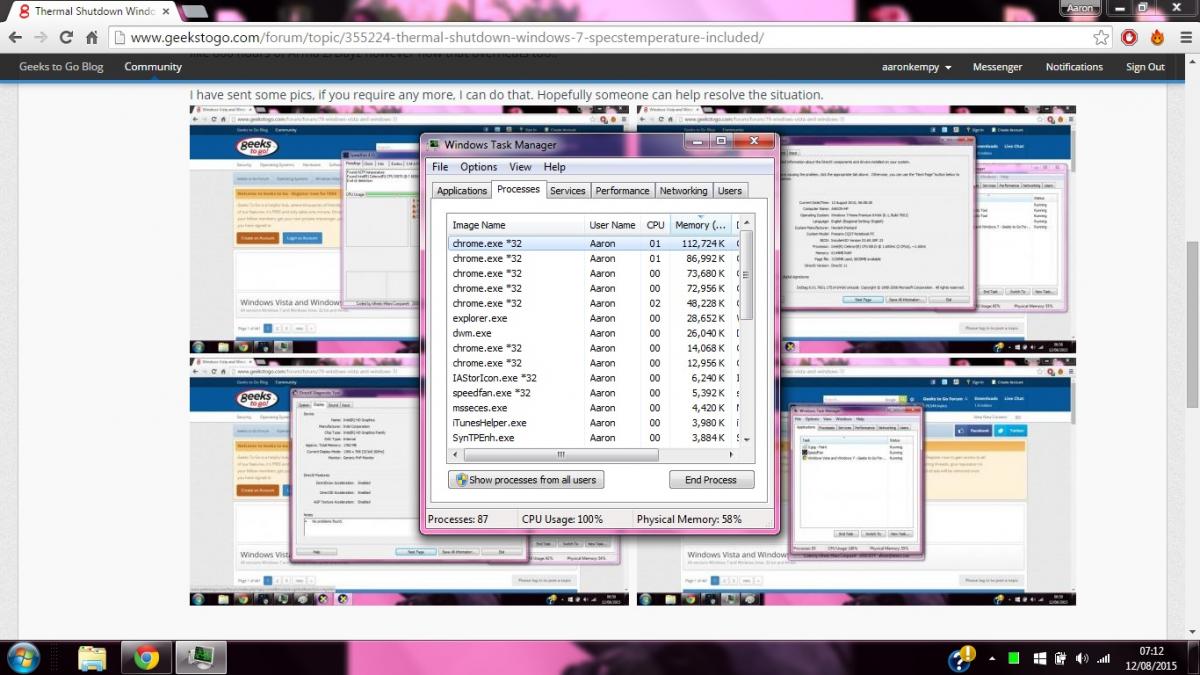The width and height of the screenshot is (1200, 675).
Task: Click the Get Windows 10 tray icon
Action: (1038, 658)
